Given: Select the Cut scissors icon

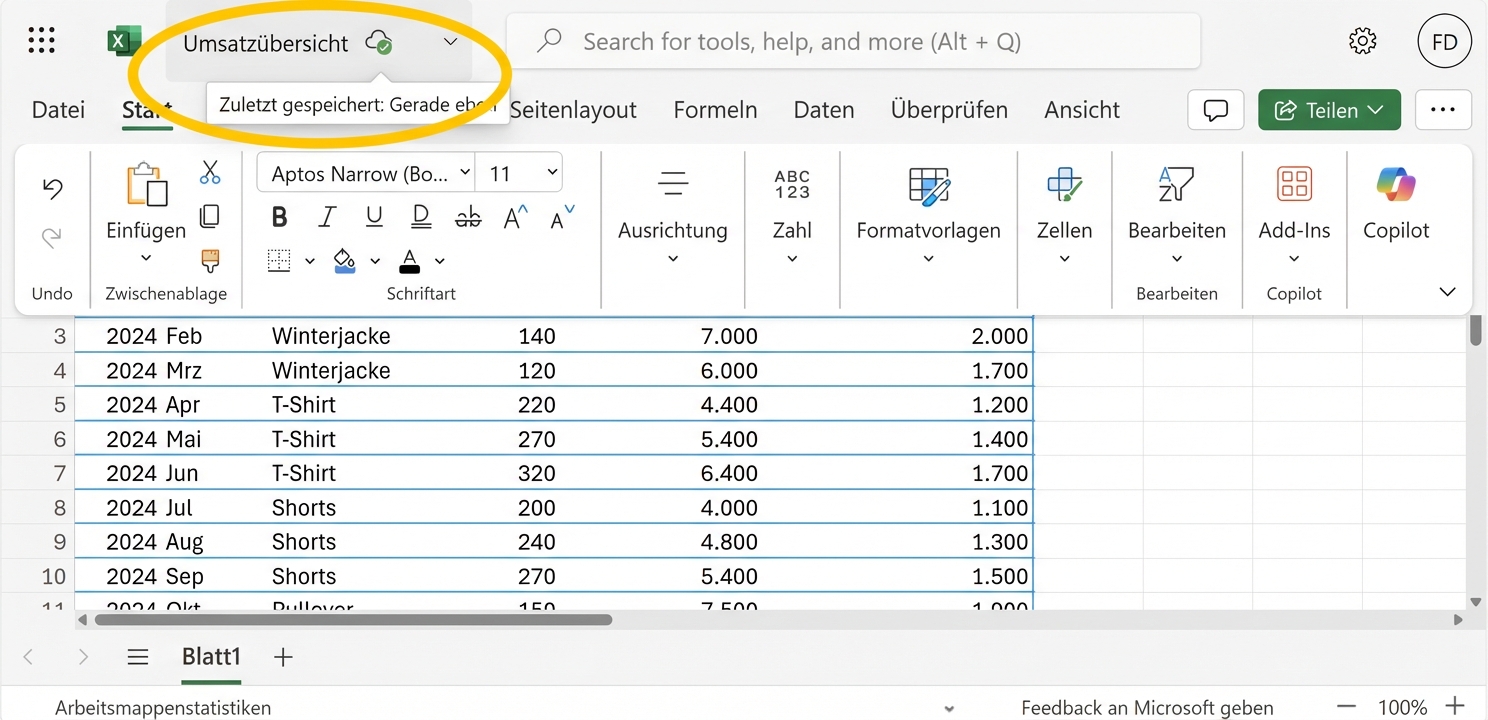Looking at the screenshot, I should 210,172.
